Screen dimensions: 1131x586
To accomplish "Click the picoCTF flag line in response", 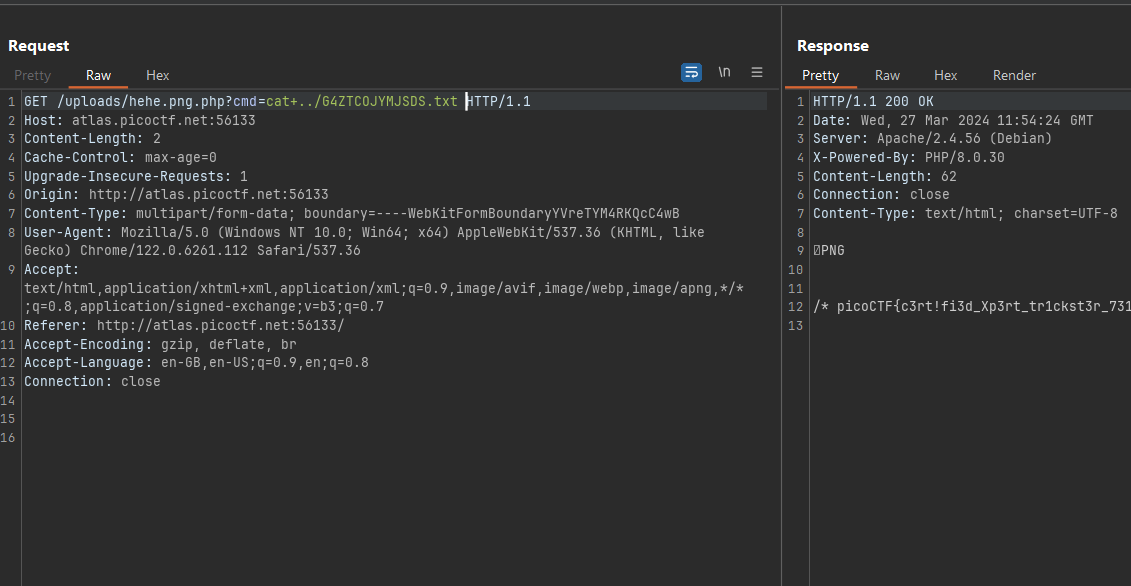I will point(972,307).
